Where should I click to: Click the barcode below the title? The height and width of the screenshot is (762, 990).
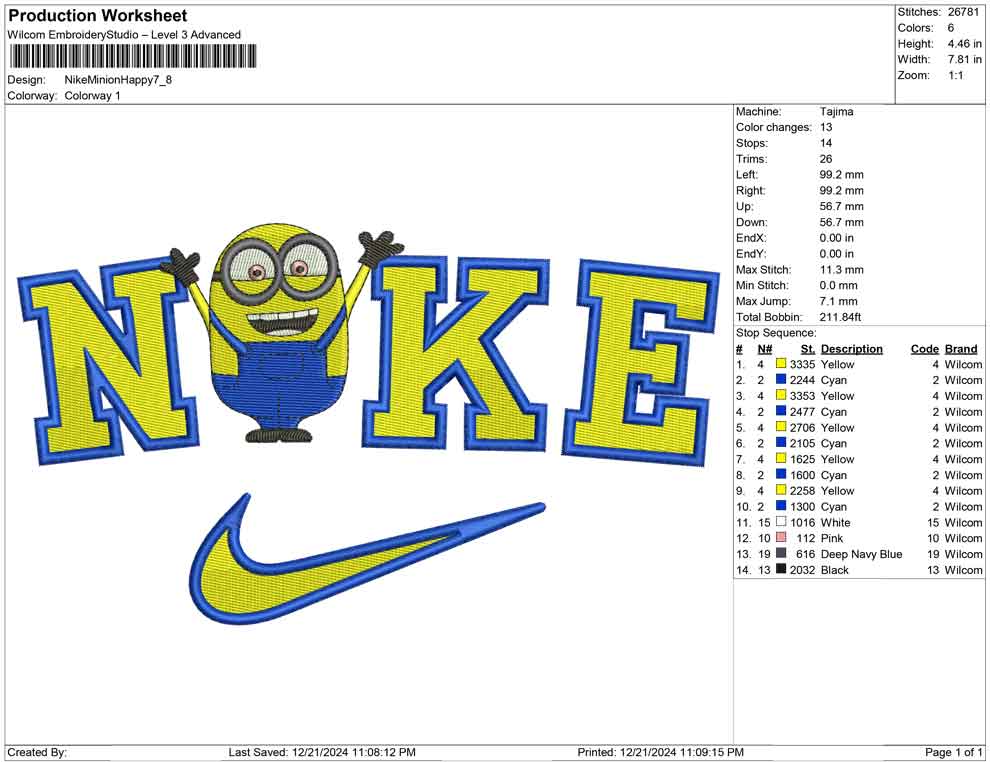[x=133, y=56]
